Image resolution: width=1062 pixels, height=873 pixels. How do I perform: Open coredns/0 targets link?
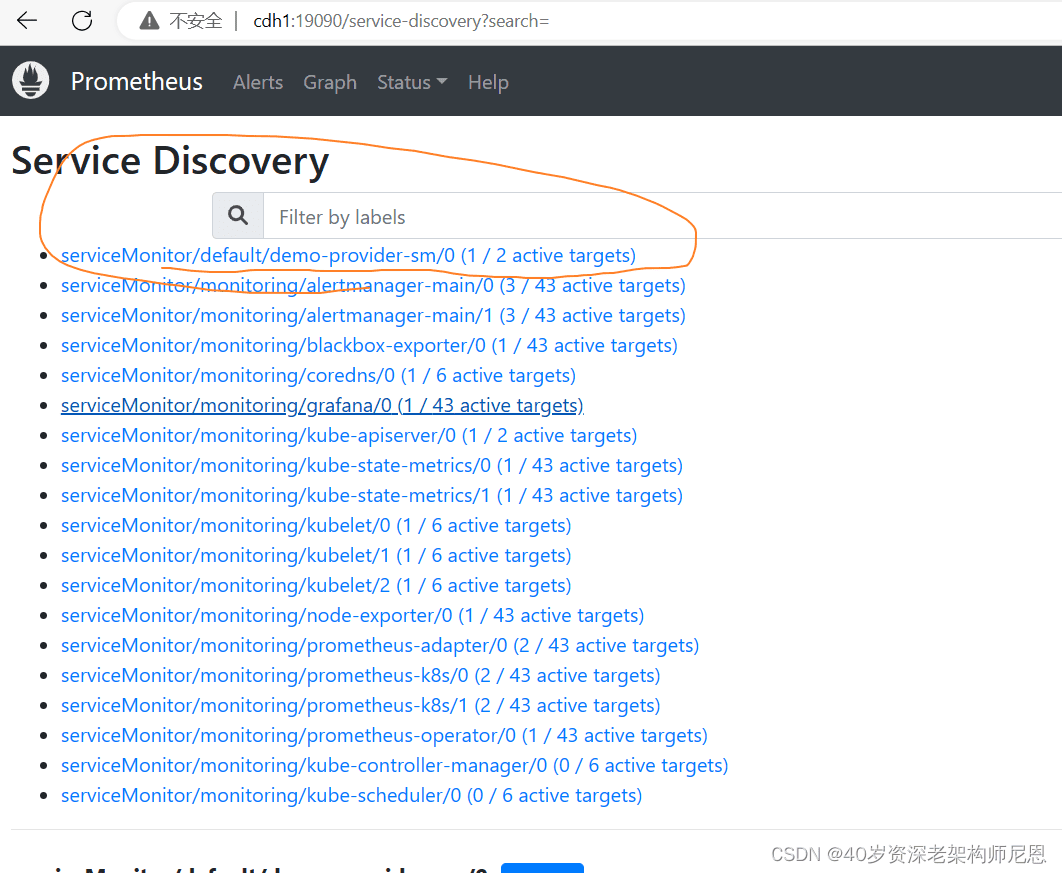point(318,376)
